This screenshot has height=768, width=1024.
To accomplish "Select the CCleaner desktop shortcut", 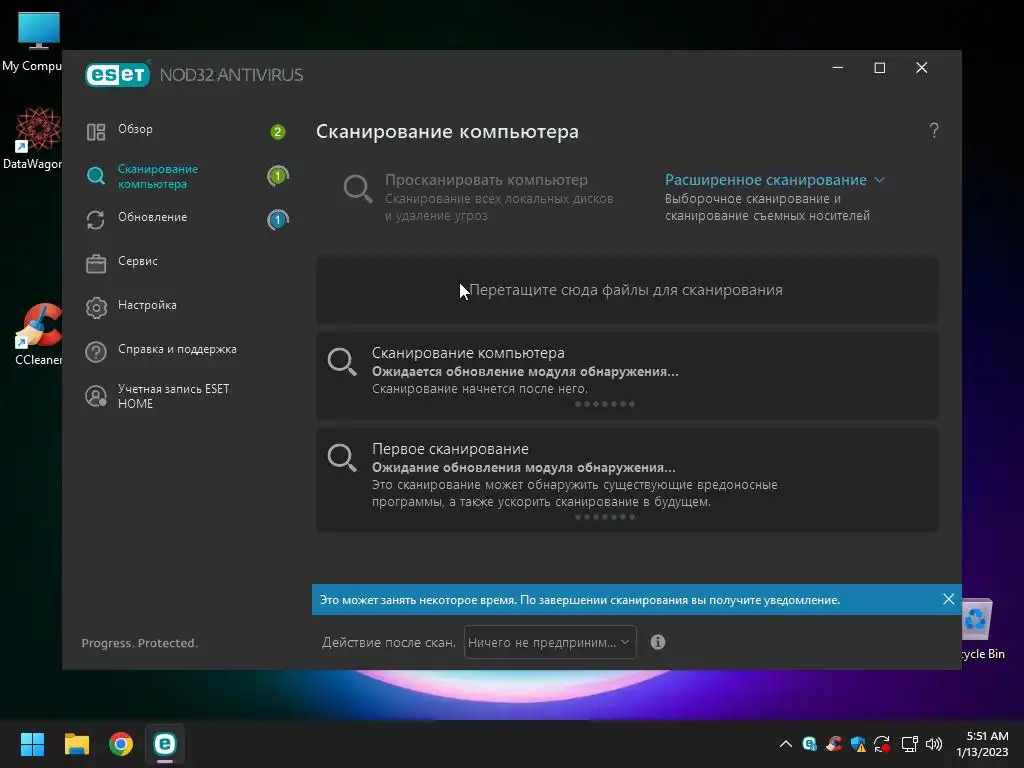I will click(38, 334).
